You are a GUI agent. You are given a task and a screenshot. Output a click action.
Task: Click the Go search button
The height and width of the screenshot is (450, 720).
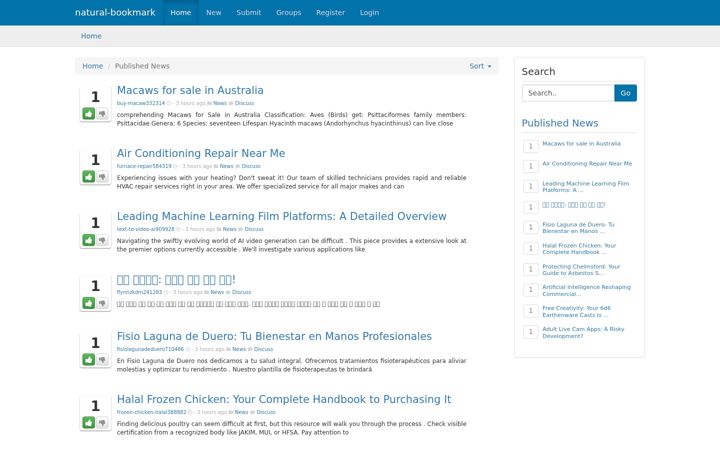tap(625, 93)
